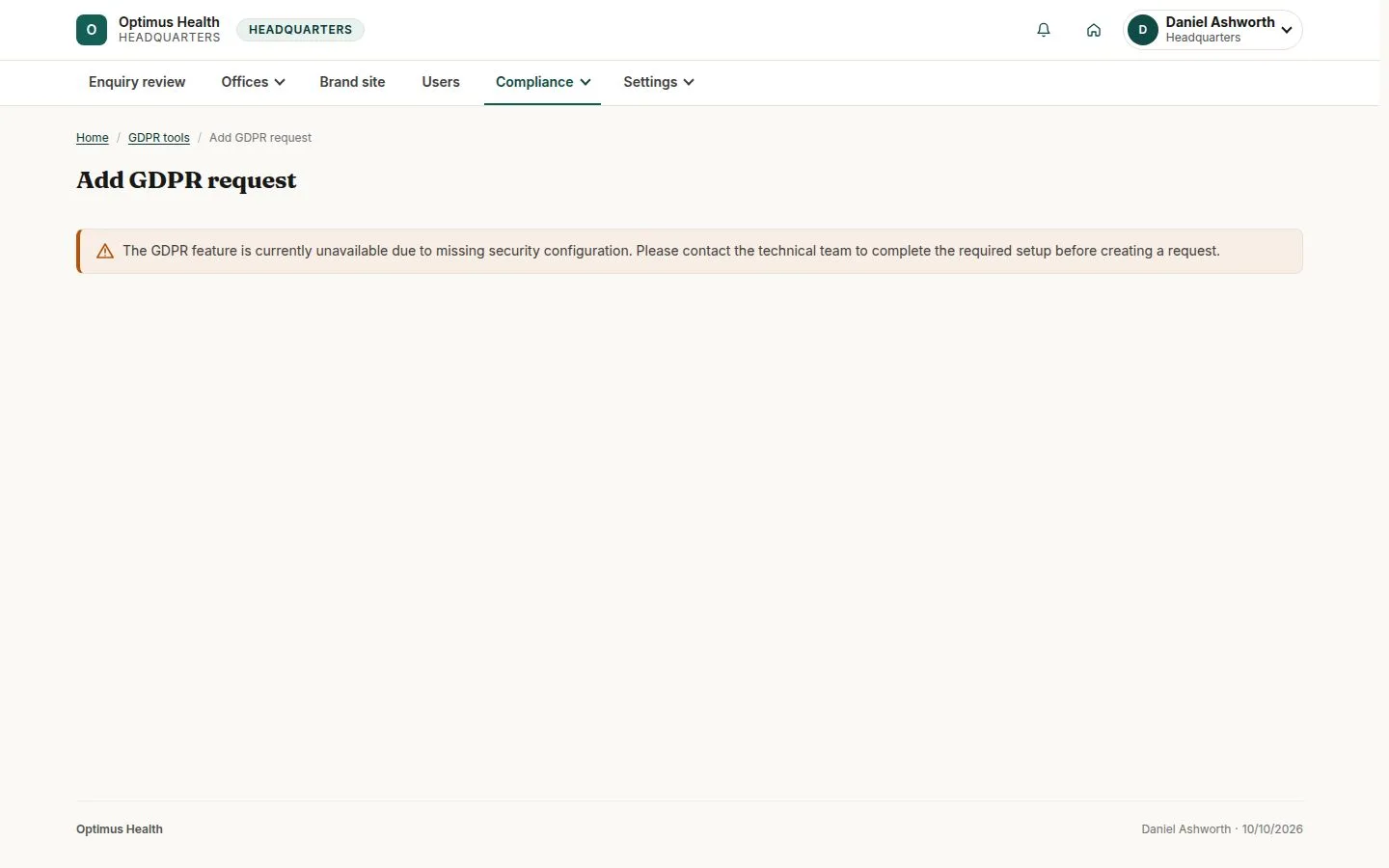
Task: Click the warning triangle icon in alert
Action: 105,252
